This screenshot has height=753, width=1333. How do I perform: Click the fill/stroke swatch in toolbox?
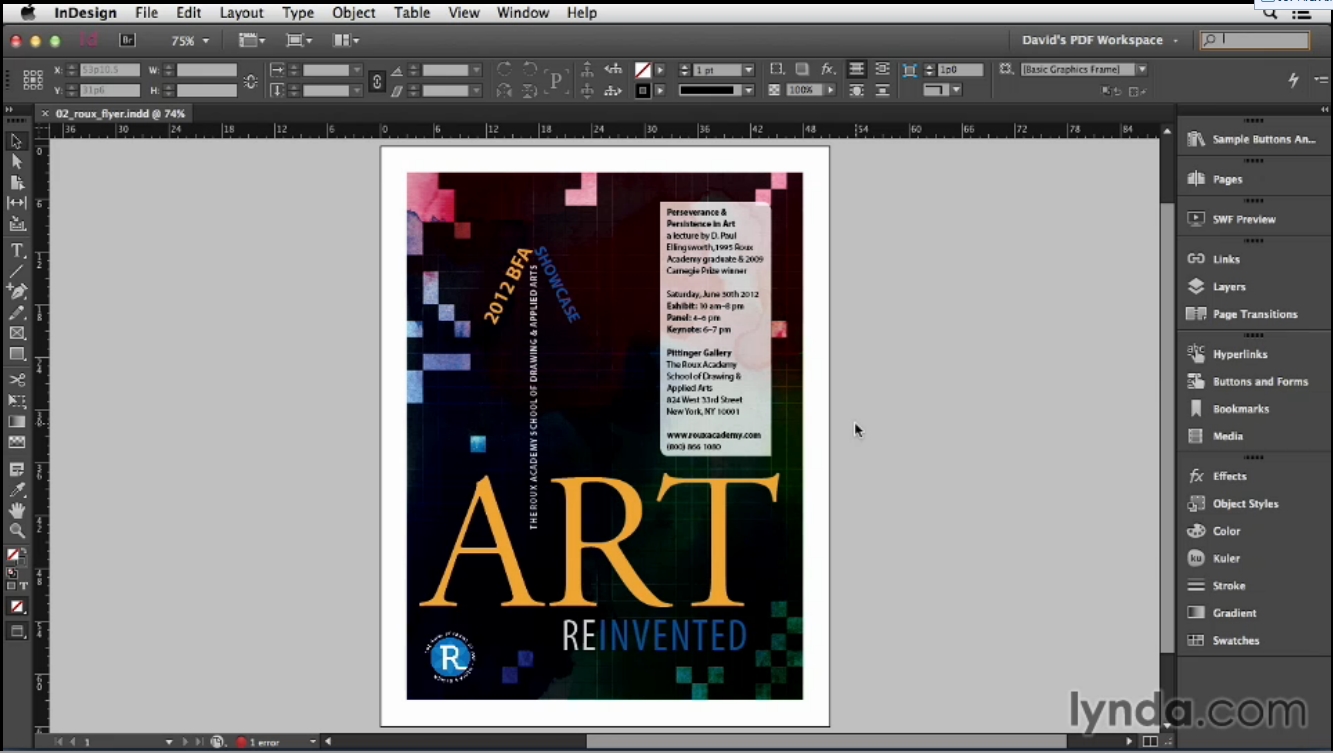pos(16,556)
